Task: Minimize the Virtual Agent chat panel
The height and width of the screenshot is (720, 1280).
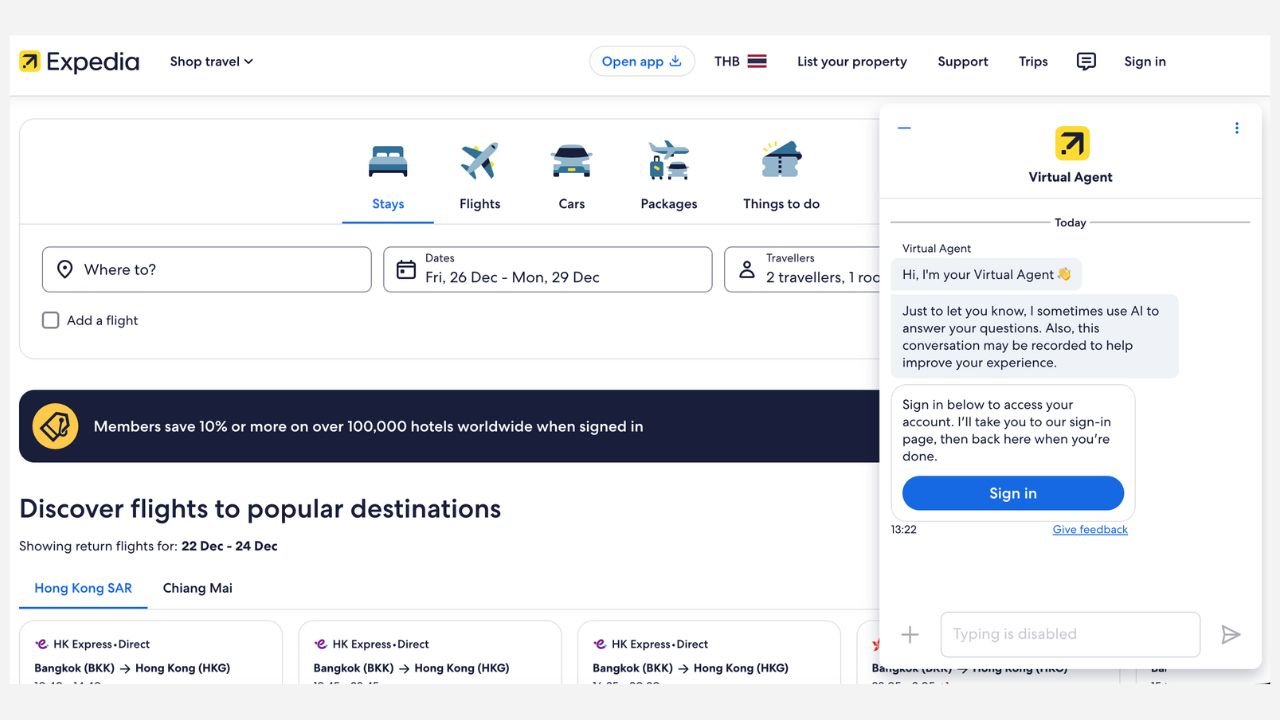Action: (x=904, y=128)
